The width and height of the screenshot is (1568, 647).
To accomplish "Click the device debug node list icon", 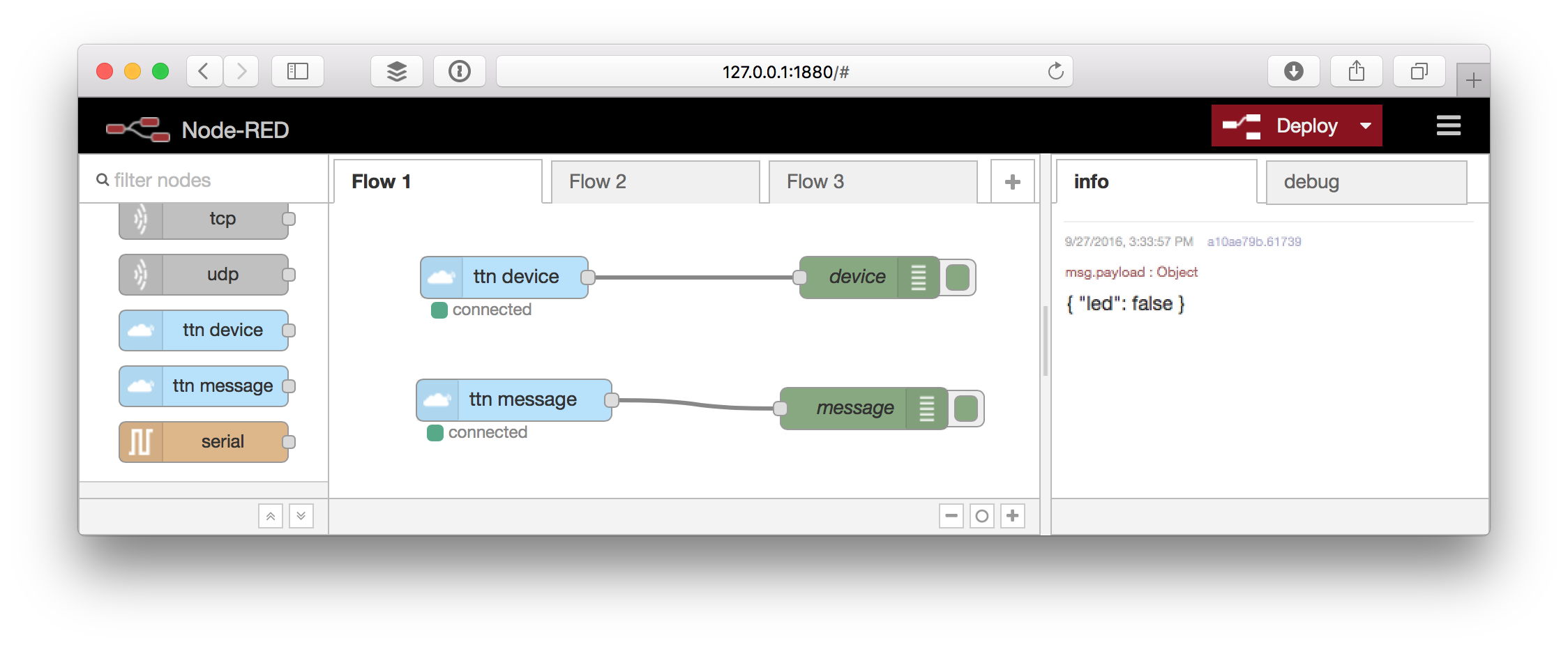I will [x=919, y=277].
